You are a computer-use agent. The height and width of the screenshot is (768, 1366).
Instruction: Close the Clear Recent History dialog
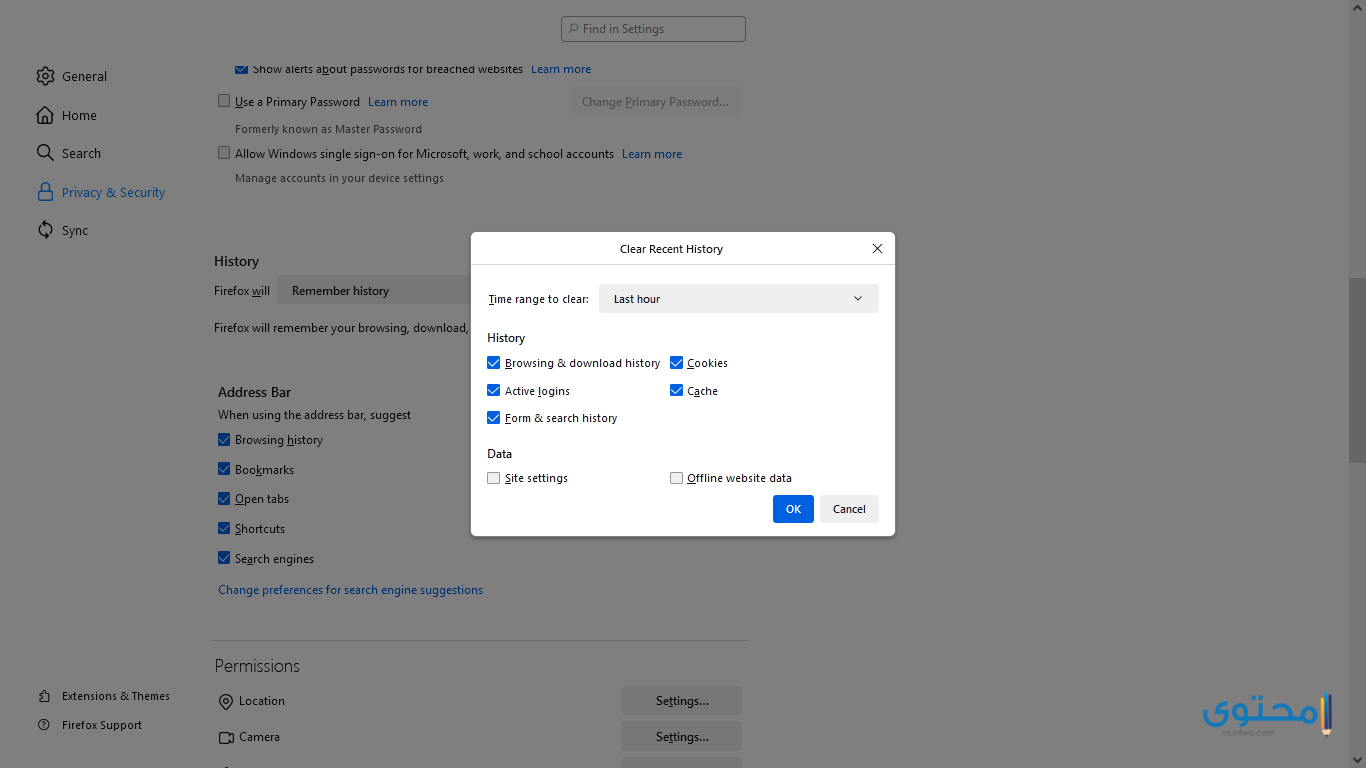pyautogui.click(x=877, y=249)
